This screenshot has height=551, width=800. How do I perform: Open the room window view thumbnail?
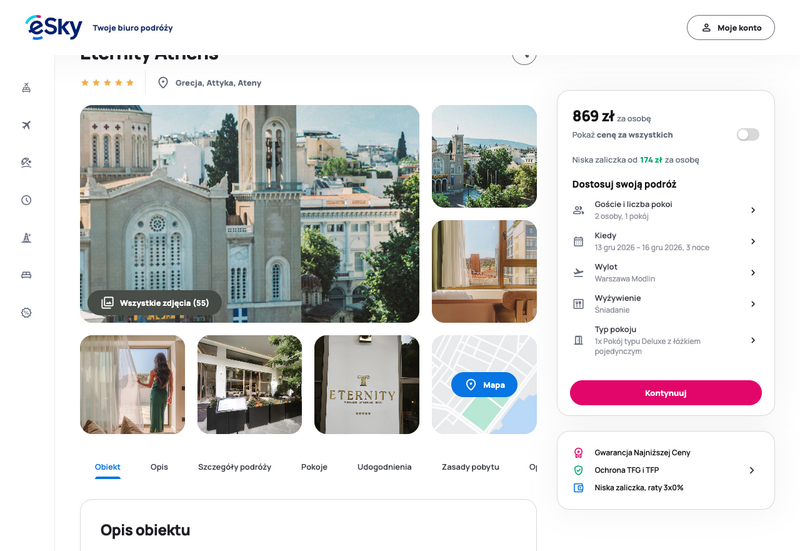point(484,271)
